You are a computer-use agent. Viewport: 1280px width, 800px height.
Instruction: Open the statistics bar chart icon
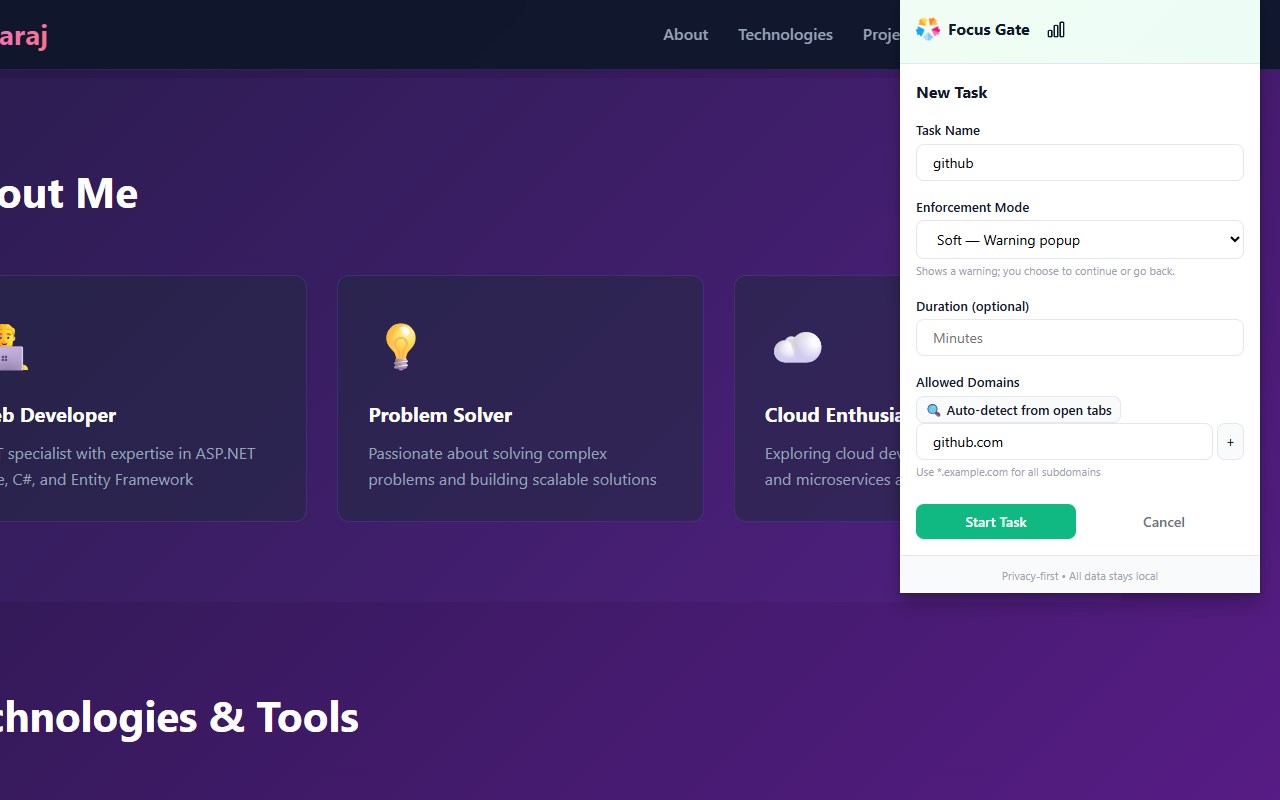(x=1056, y=30)
